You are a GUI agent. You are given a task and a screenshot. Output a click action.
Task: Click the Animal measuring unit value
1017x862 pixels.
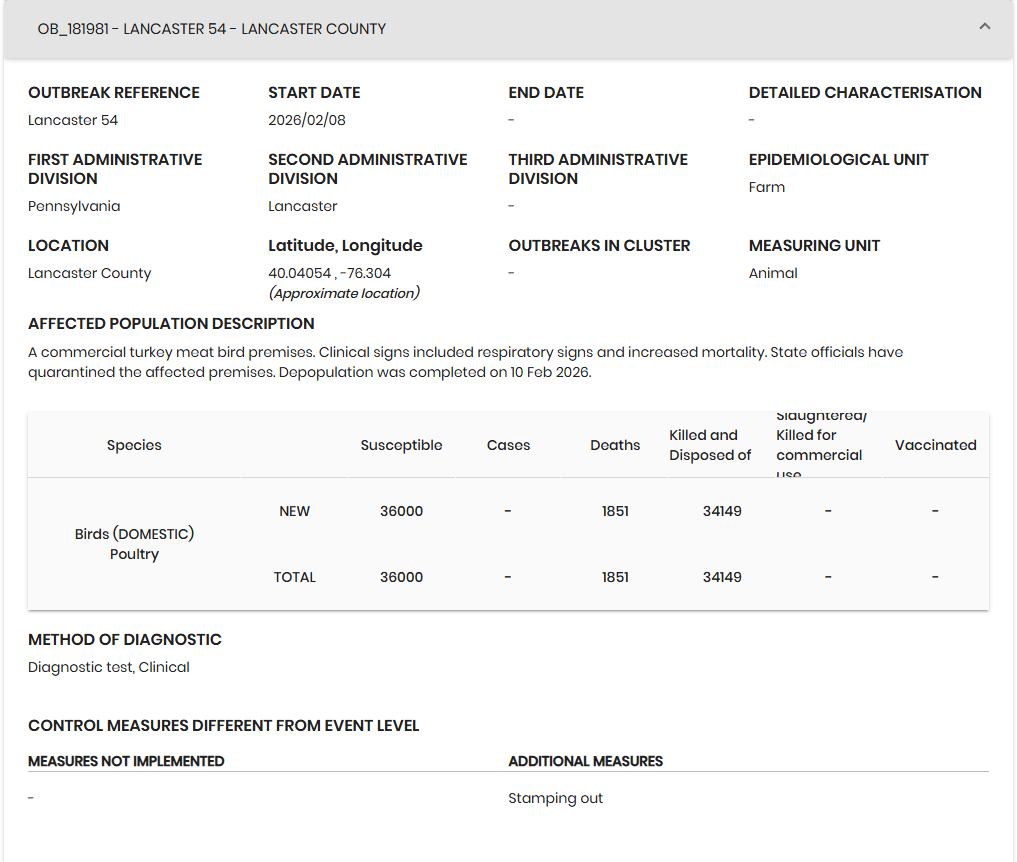click(773, 273)
